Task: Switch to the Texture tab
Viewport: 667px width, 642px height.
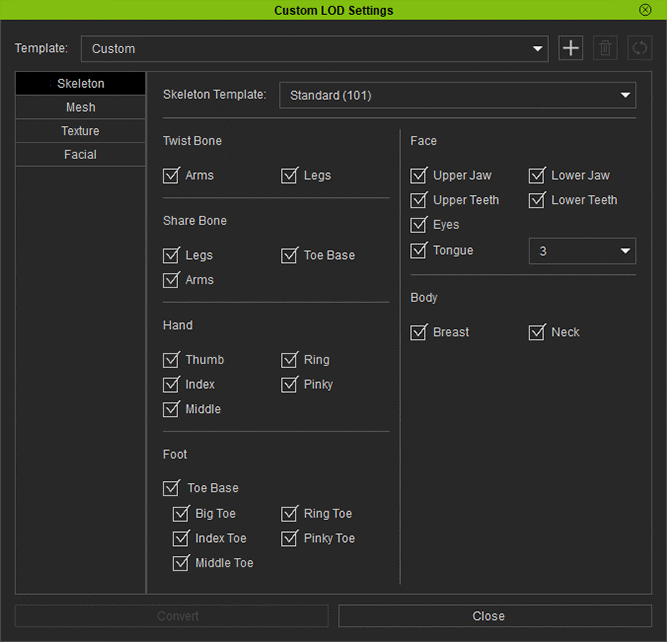Action: coord(80,131)
